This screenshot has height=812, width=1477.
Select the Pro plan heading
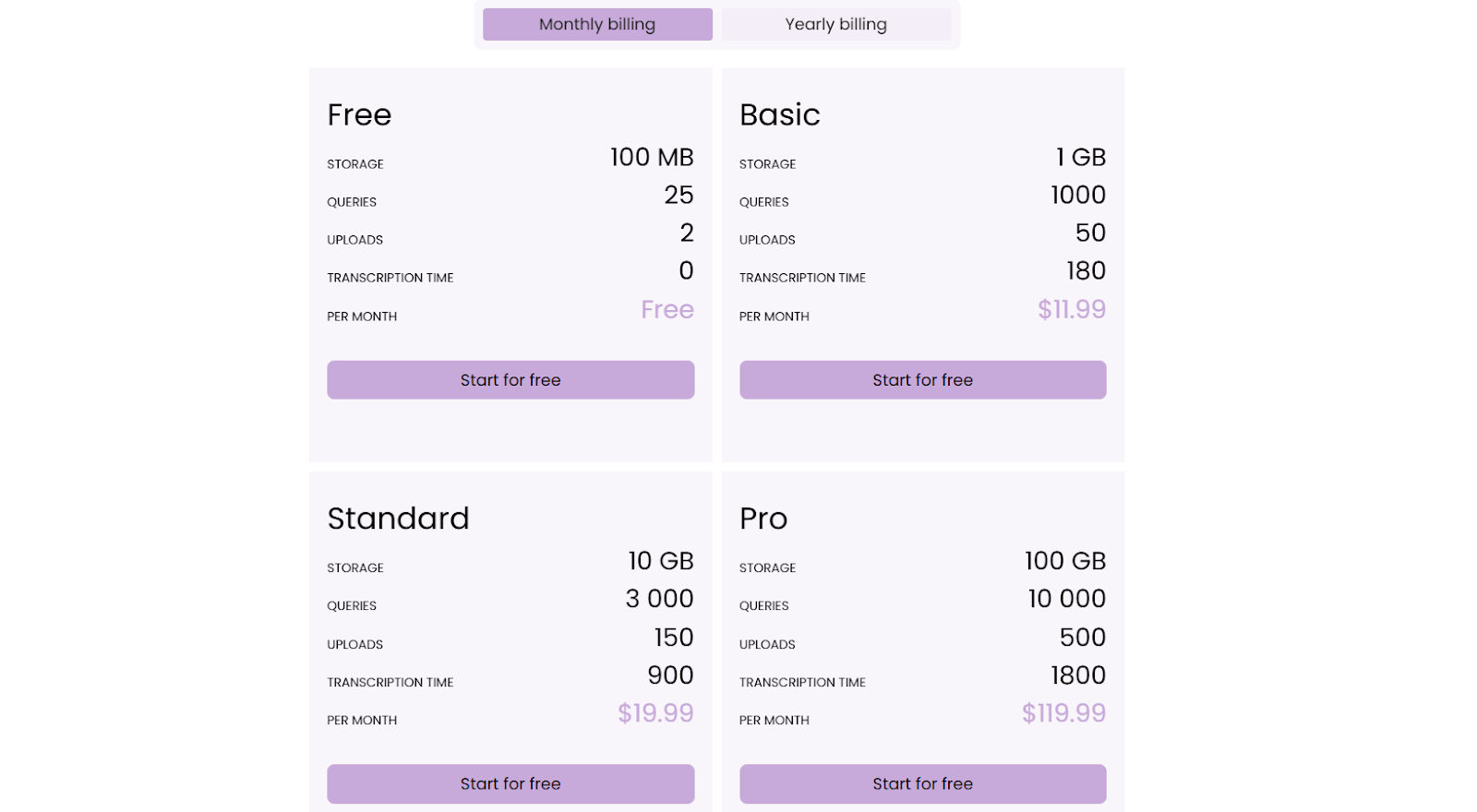point(763,519)
